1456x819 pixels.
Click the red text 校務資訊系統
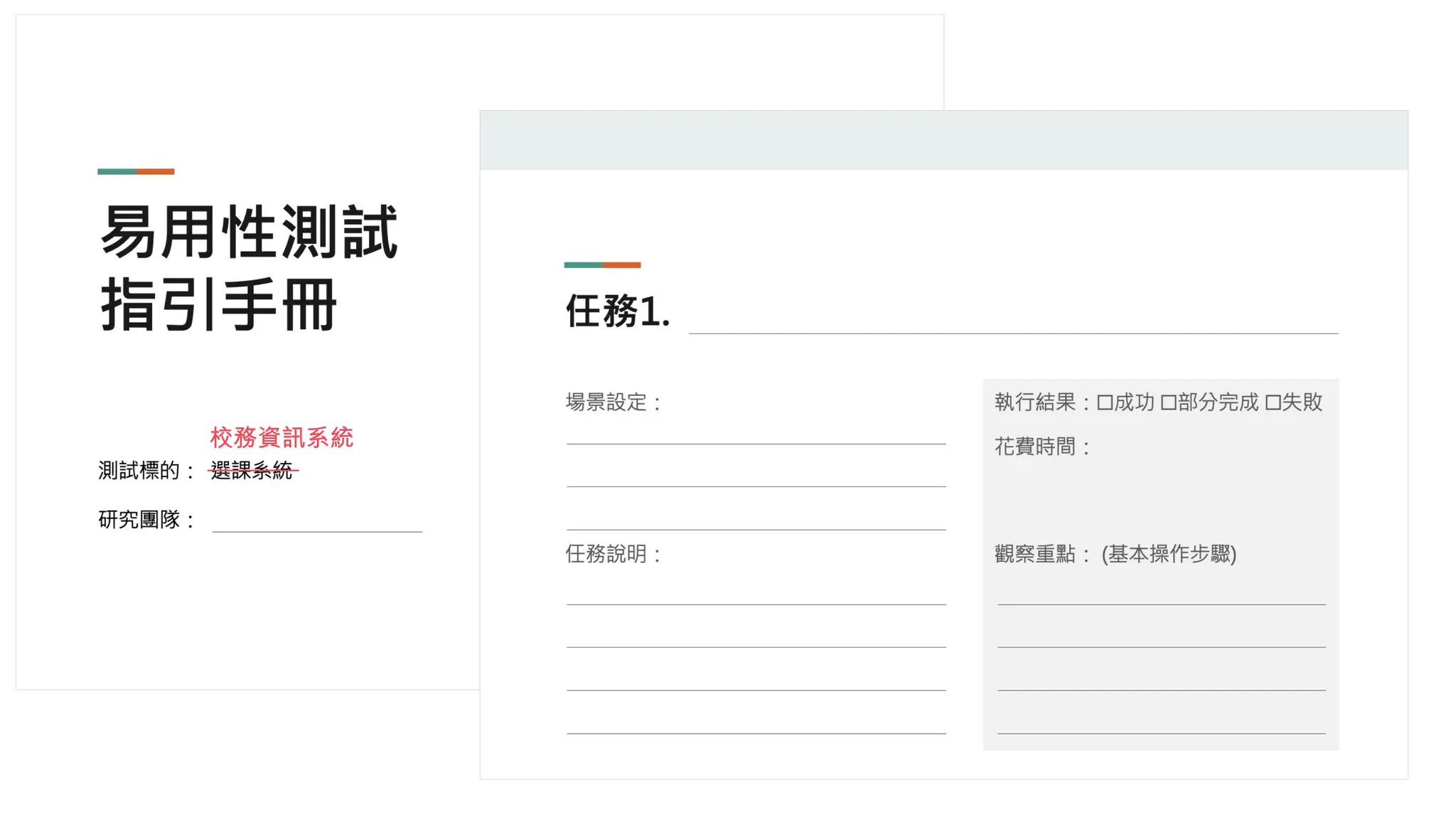pos(282,437)
